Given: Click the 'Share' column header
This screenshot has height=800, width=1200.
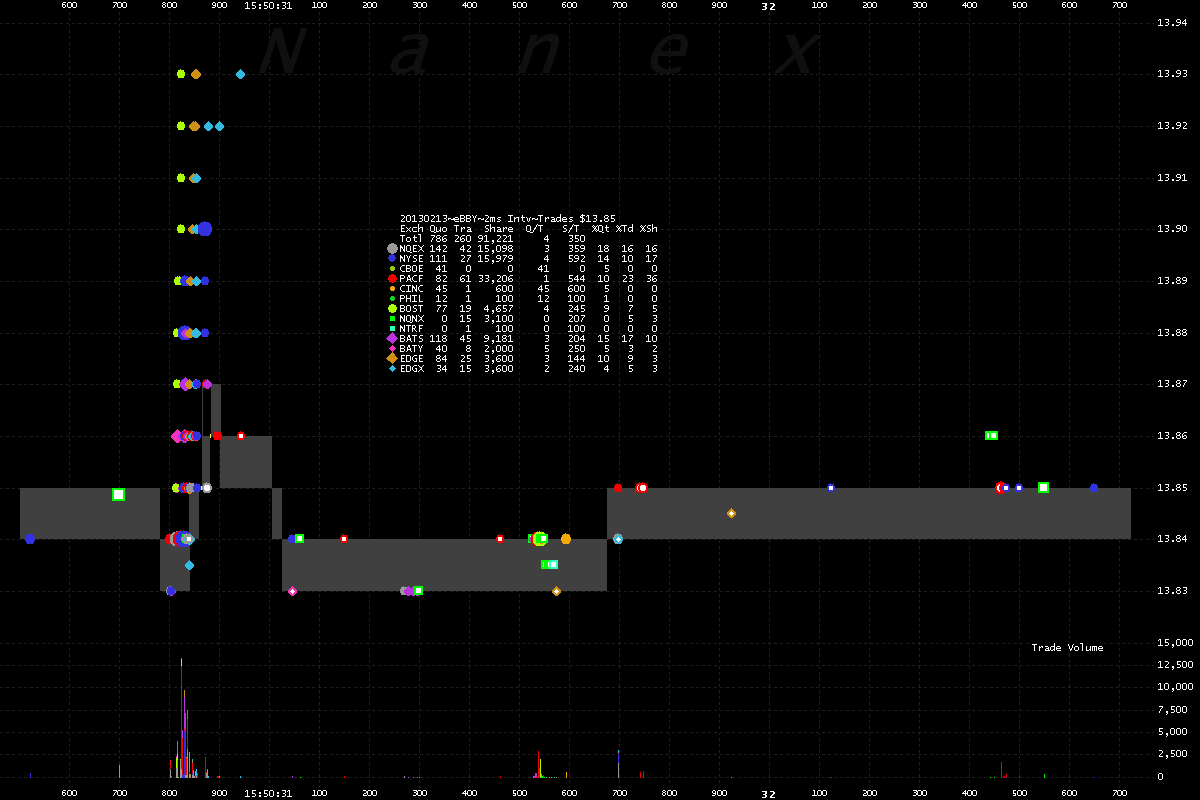Looking at the screenshot, I should pyautogui.click(x=499, y=228).
